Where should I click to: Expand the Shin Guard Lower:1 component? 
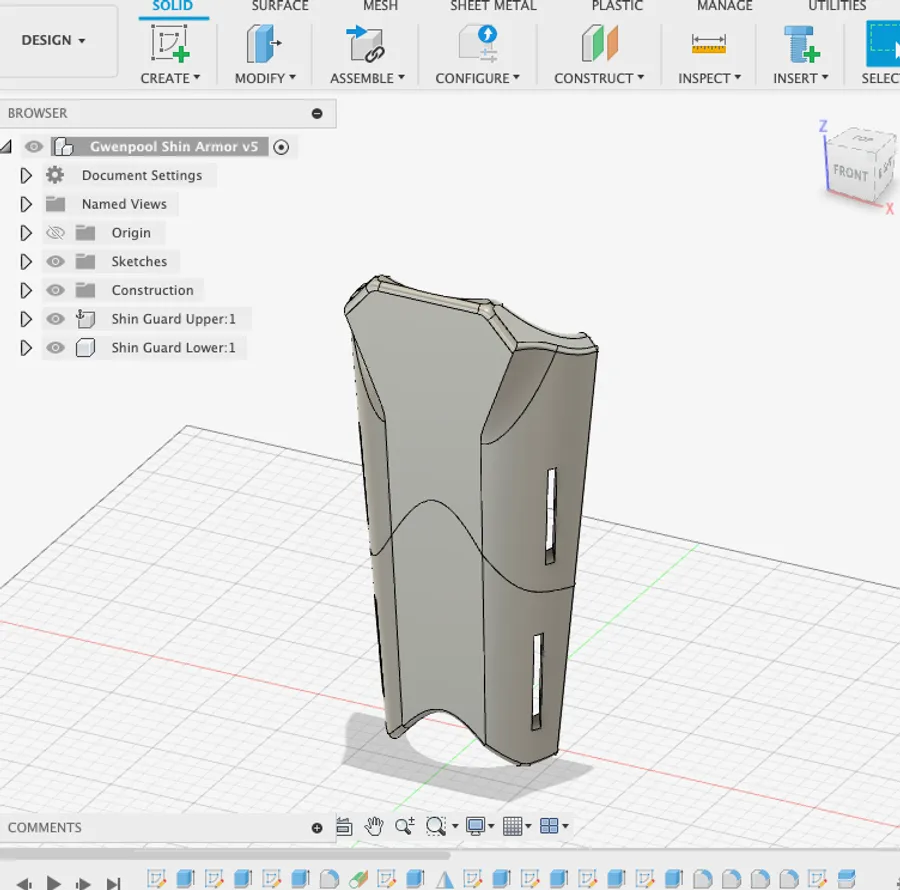click(26, 348)
